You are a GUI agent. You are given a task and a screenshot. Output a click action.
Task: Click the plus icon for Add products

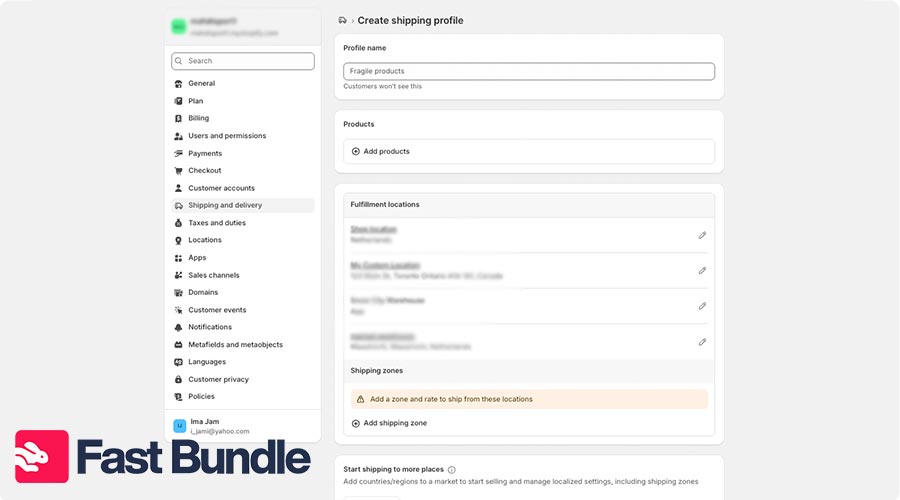(x=356, y=151)
